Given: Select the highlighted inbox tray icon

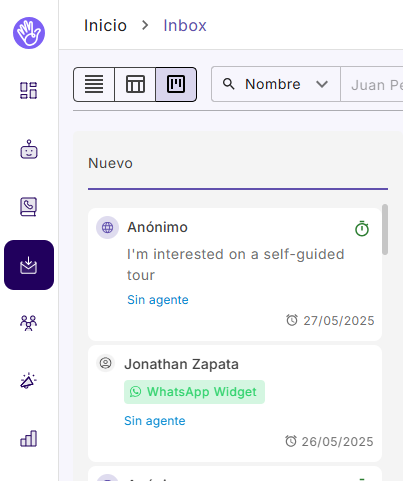Looking at the screenshot, I should (x=29, y=265).
